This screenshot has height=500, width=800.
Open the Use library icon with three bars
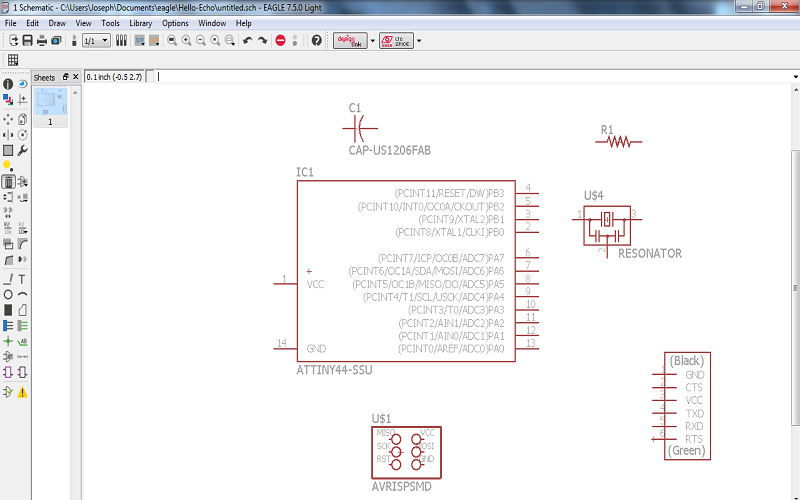(121, 40)
